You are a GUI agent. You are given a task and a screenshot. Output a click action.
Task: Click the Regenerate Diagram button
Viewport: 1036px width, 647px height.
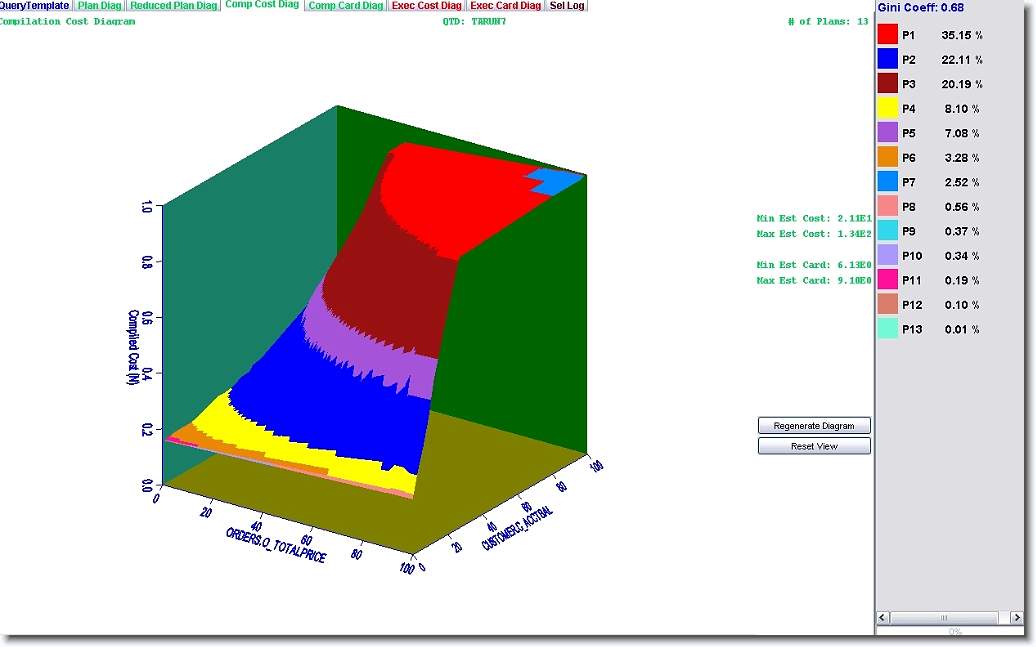pyautogui.click(x=814, y=426)
